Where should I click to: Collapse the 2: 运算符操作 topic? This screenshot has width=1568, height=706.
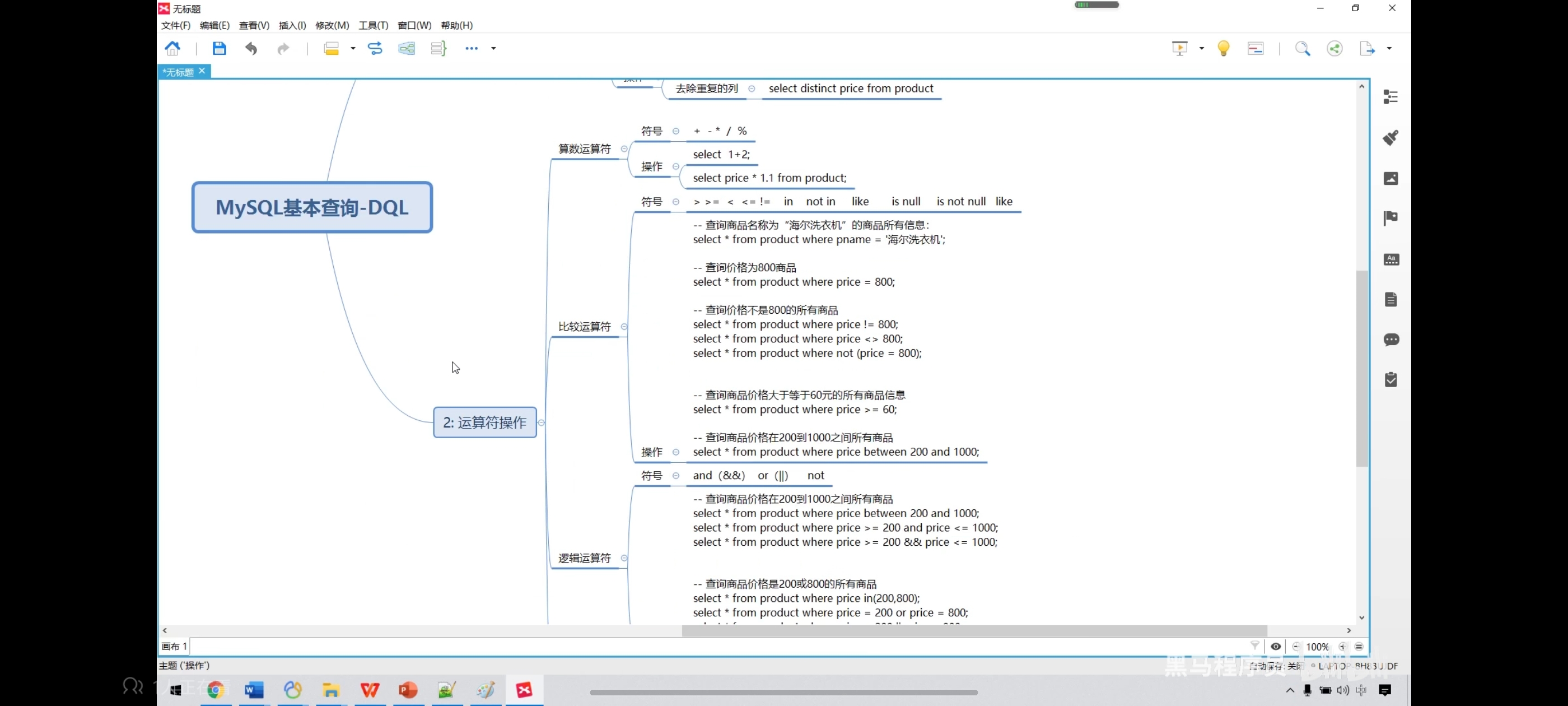pyautogui.click(x=541, y=422)
